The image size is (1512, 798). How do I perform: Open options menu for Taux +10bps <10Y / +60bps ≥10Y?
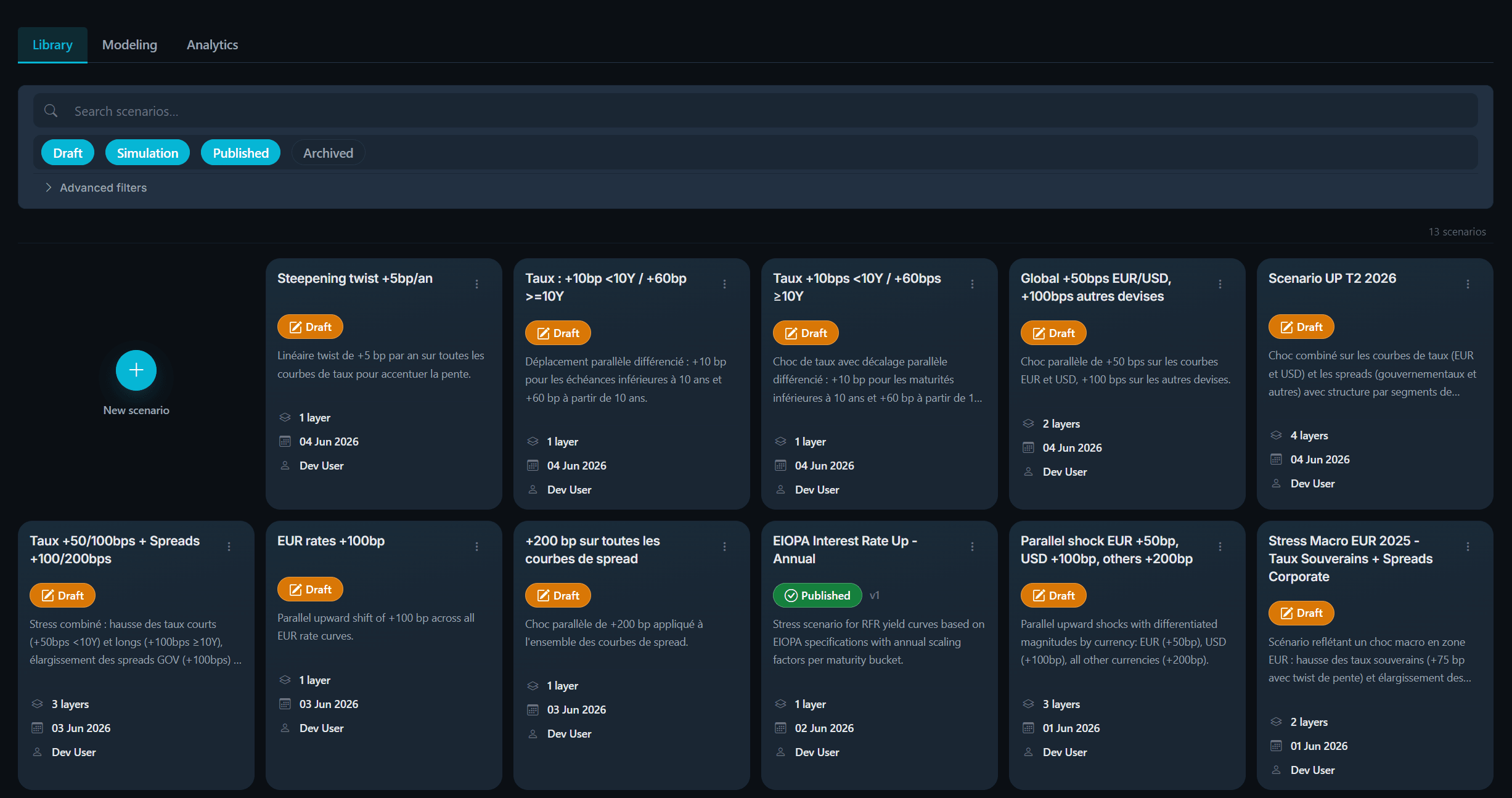(972, 284)
